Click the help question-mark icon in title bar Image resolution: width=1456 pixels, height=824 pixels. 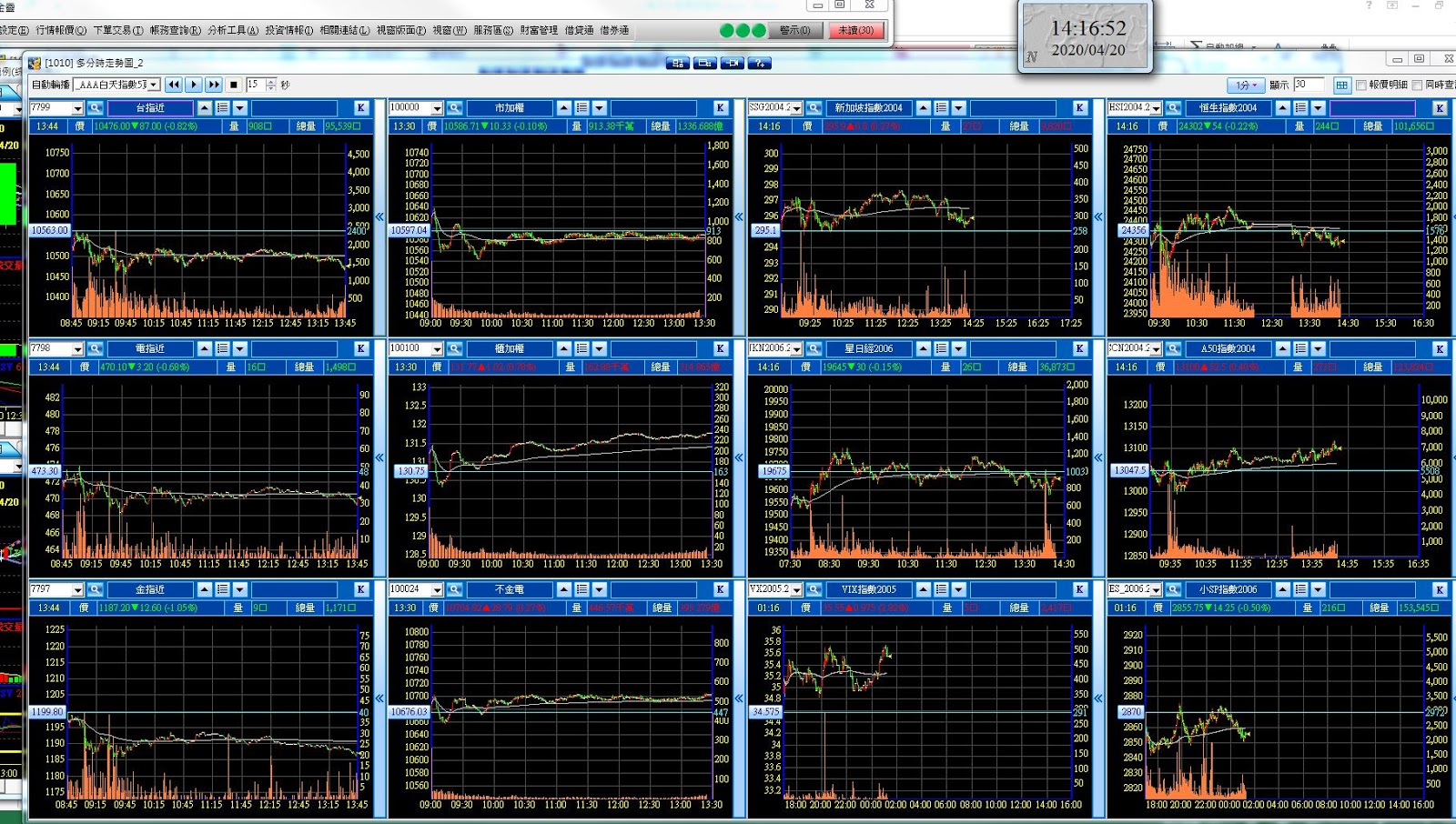click(x=760, y=64)
